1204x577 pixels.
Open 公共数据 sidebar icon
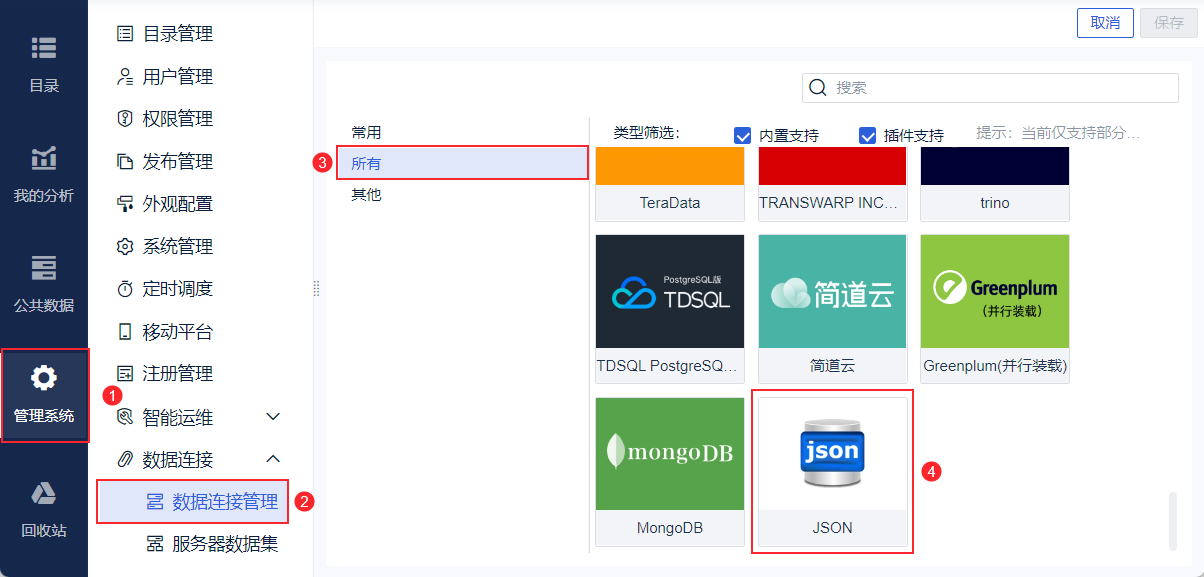click(44, 268)
